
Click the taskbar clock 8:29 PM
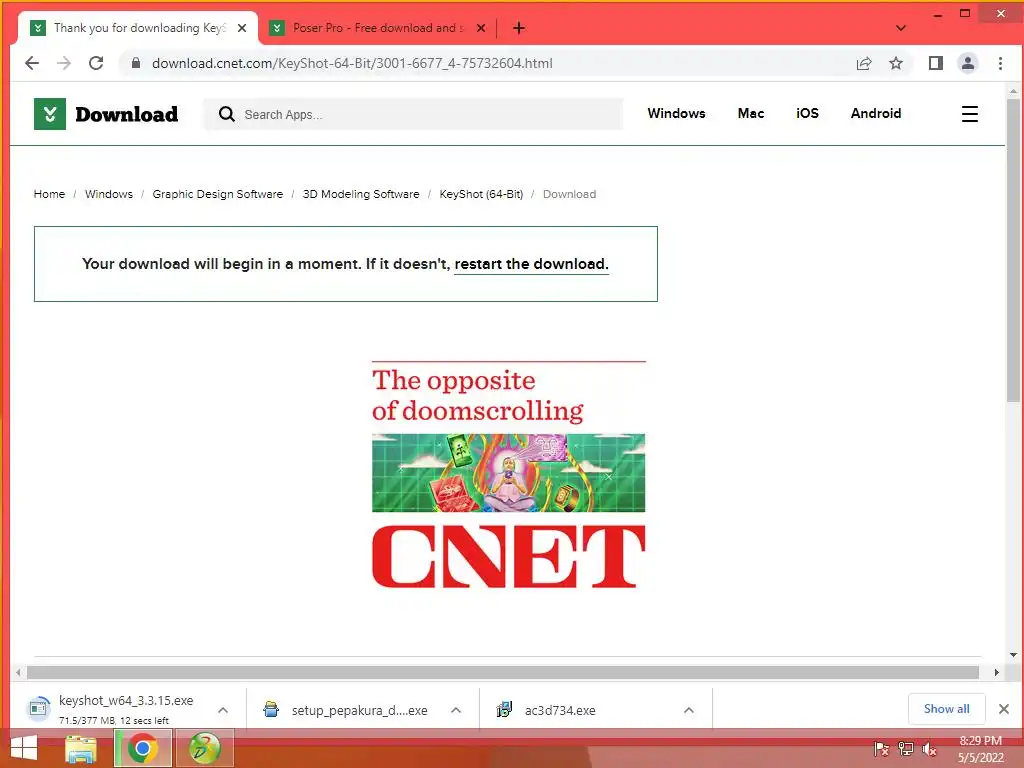pyautogui.click(x=980, y=741)
